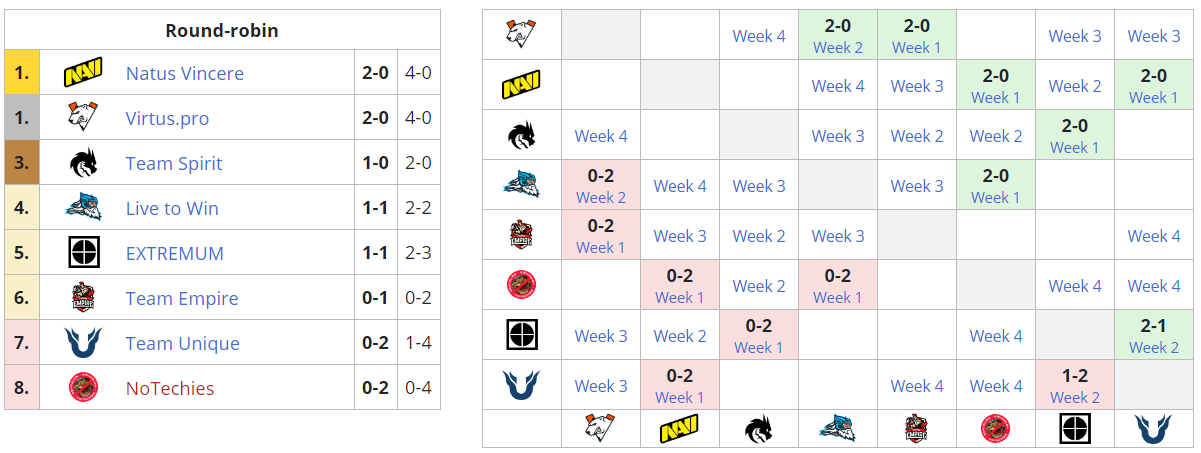Click the Round-robin table header
The height and width of the screenshot is (453, 1201).
(222, 31)
